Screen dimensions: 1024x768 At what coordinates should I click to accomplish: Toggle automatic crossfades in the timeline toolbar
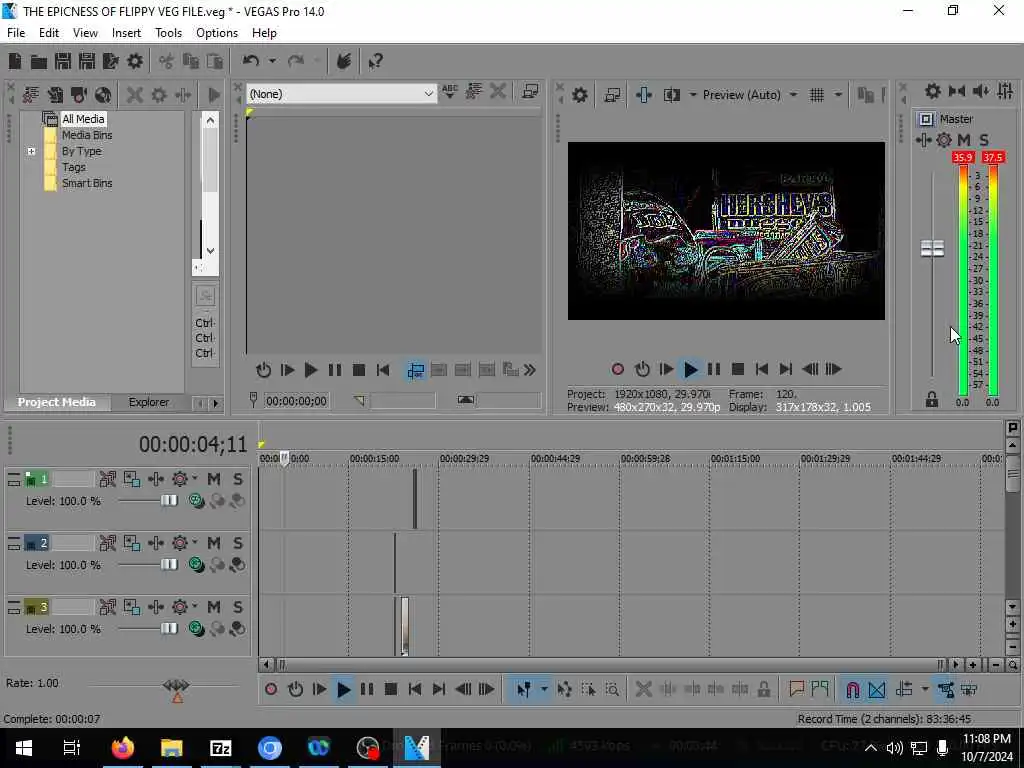pos(876,690)
